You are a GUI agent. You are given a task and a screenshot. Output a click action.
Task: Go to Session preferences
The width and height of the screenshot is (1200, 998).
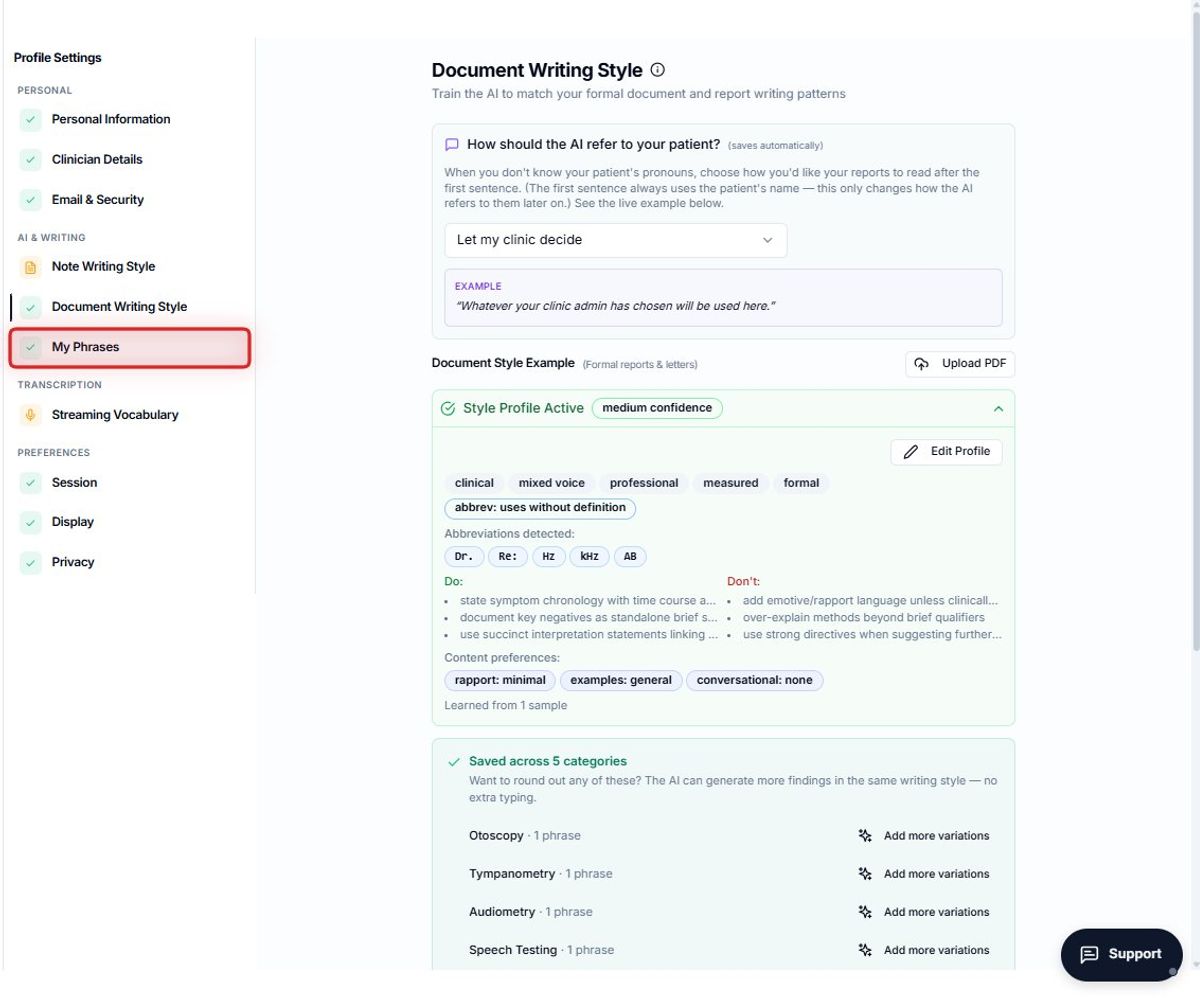coord(129,482)
